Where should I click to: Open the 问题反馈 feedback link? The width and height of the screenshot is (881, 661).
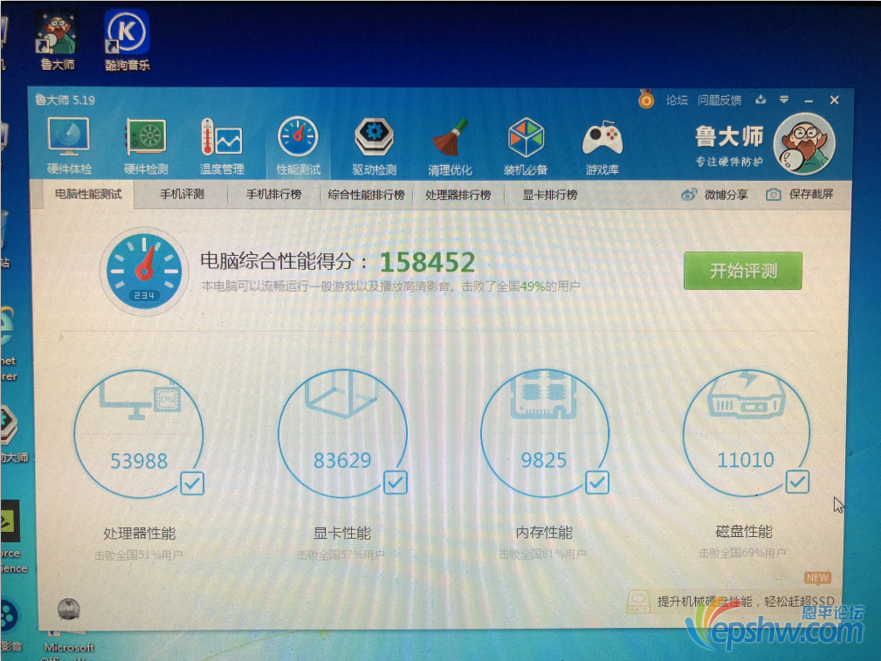719,100
